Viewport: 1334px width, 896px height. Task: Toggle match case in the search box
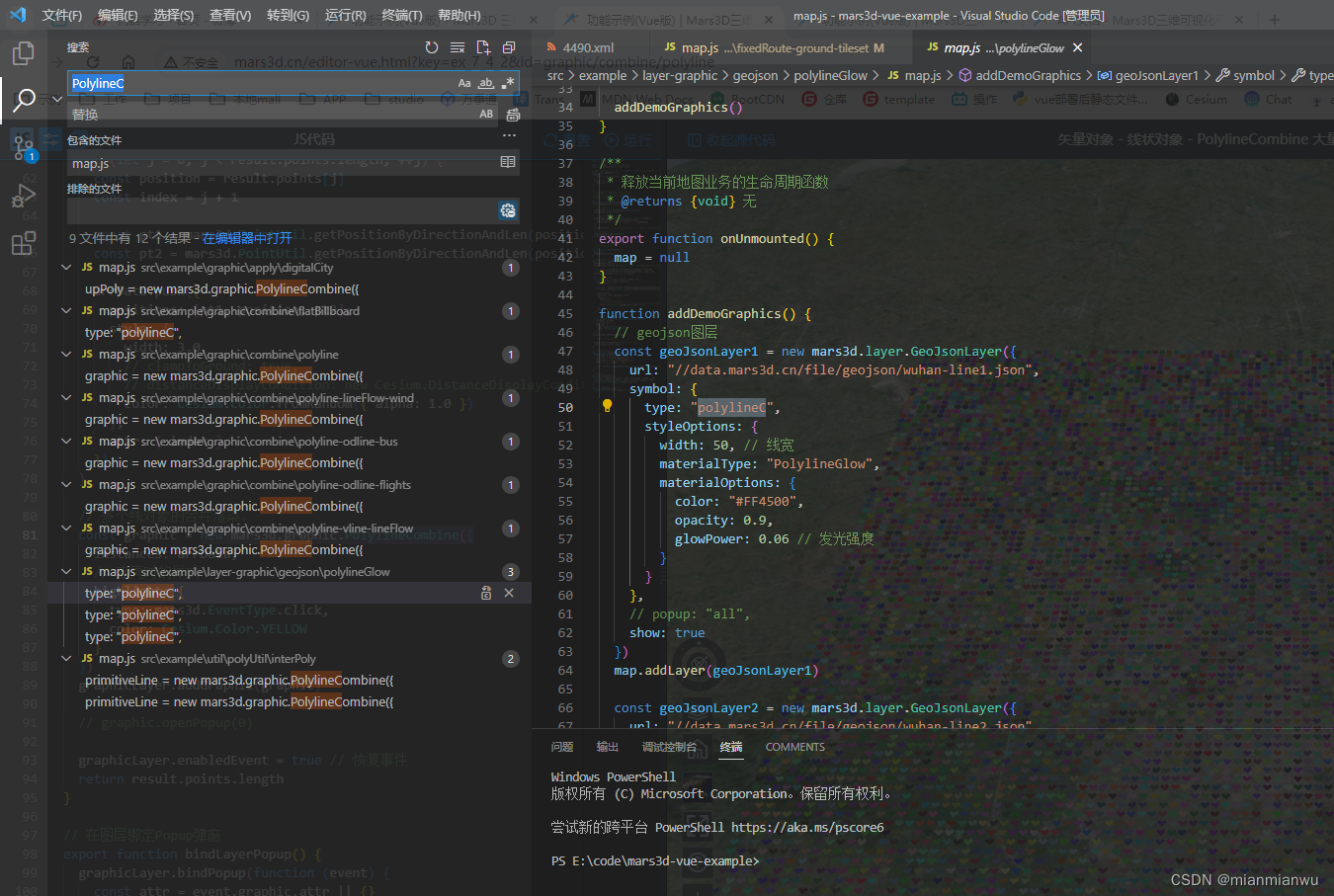pos(464,83)
